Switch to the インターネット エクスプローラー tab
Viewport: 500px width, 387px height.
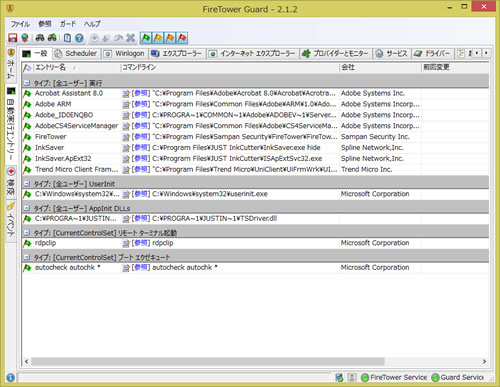(252, 53)
